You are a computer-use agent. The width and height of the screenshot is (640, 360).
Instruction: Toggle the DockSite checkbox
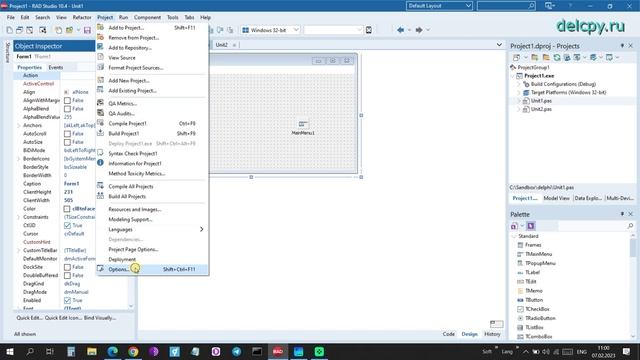67,267
